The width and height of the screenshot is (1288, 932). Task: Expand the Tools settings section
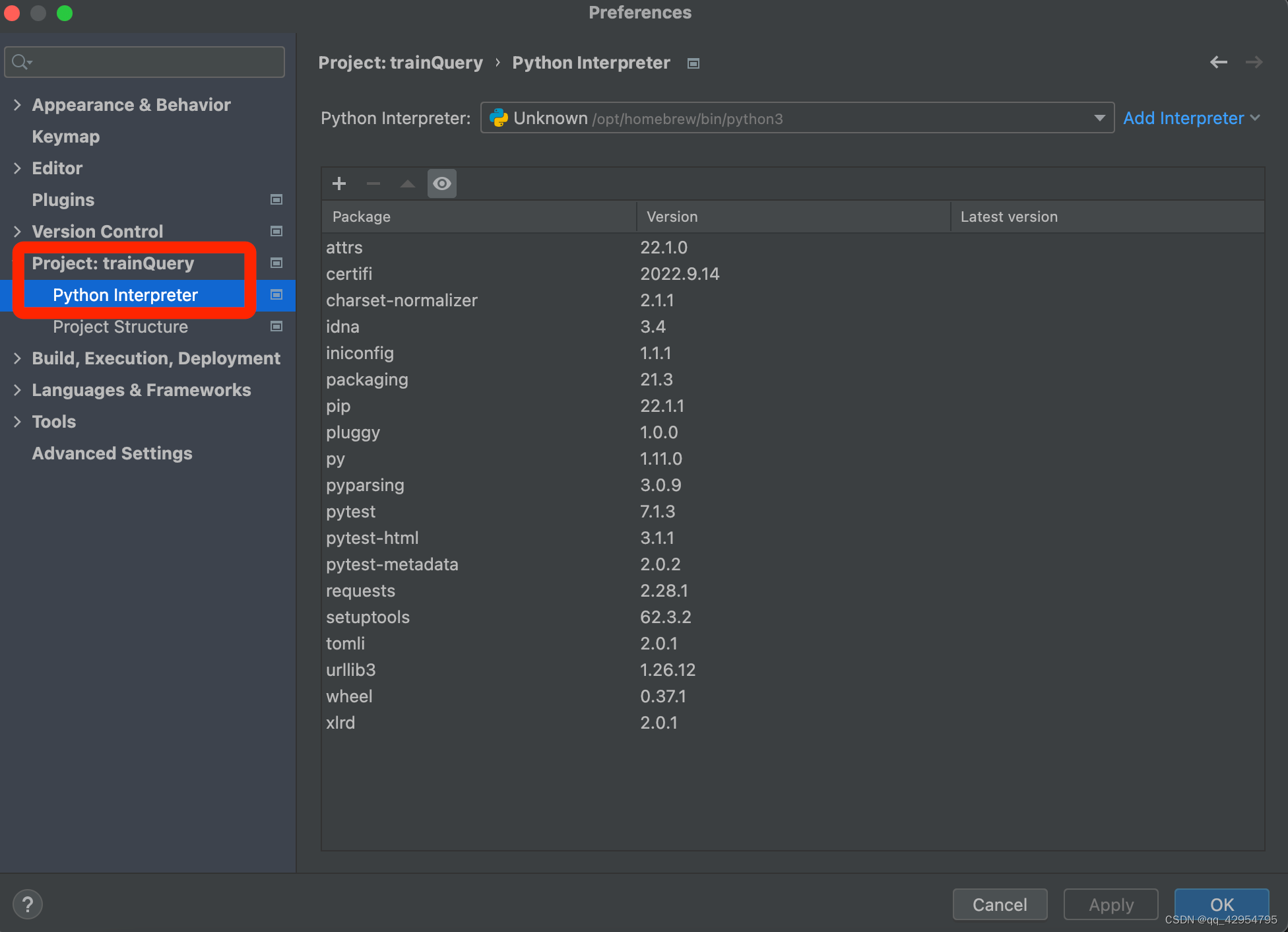click(x=17, y=421)
